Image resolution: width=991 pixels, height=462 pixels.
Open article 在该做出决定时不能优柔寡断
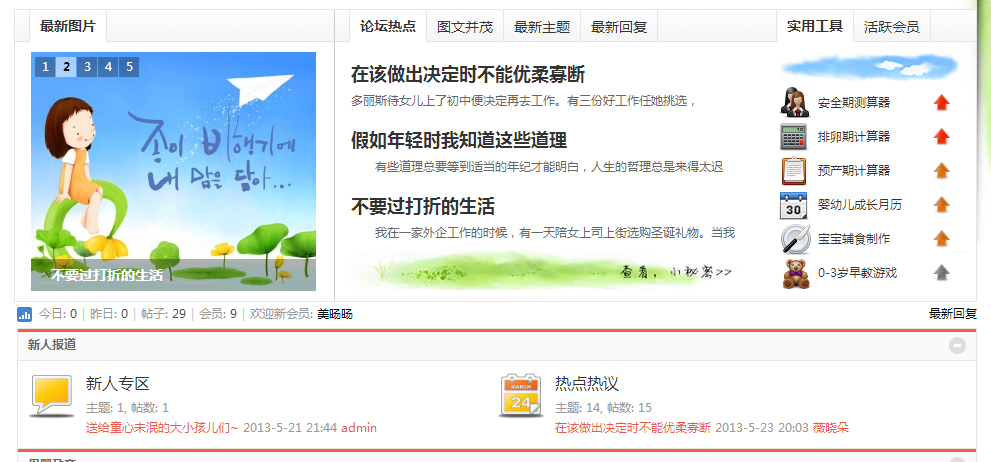coord(468,75)
